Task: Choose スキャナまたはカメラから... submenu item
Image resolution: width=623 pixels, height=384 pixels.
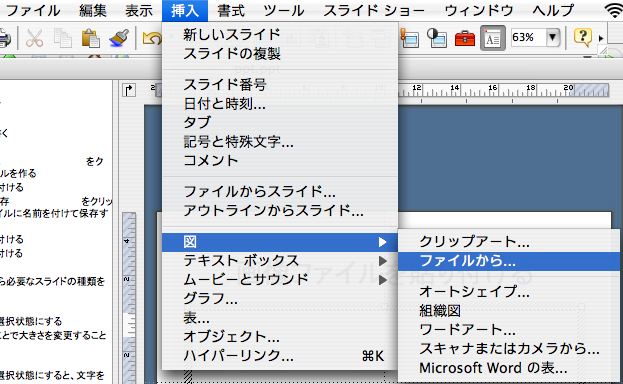Action: point(509,349)
